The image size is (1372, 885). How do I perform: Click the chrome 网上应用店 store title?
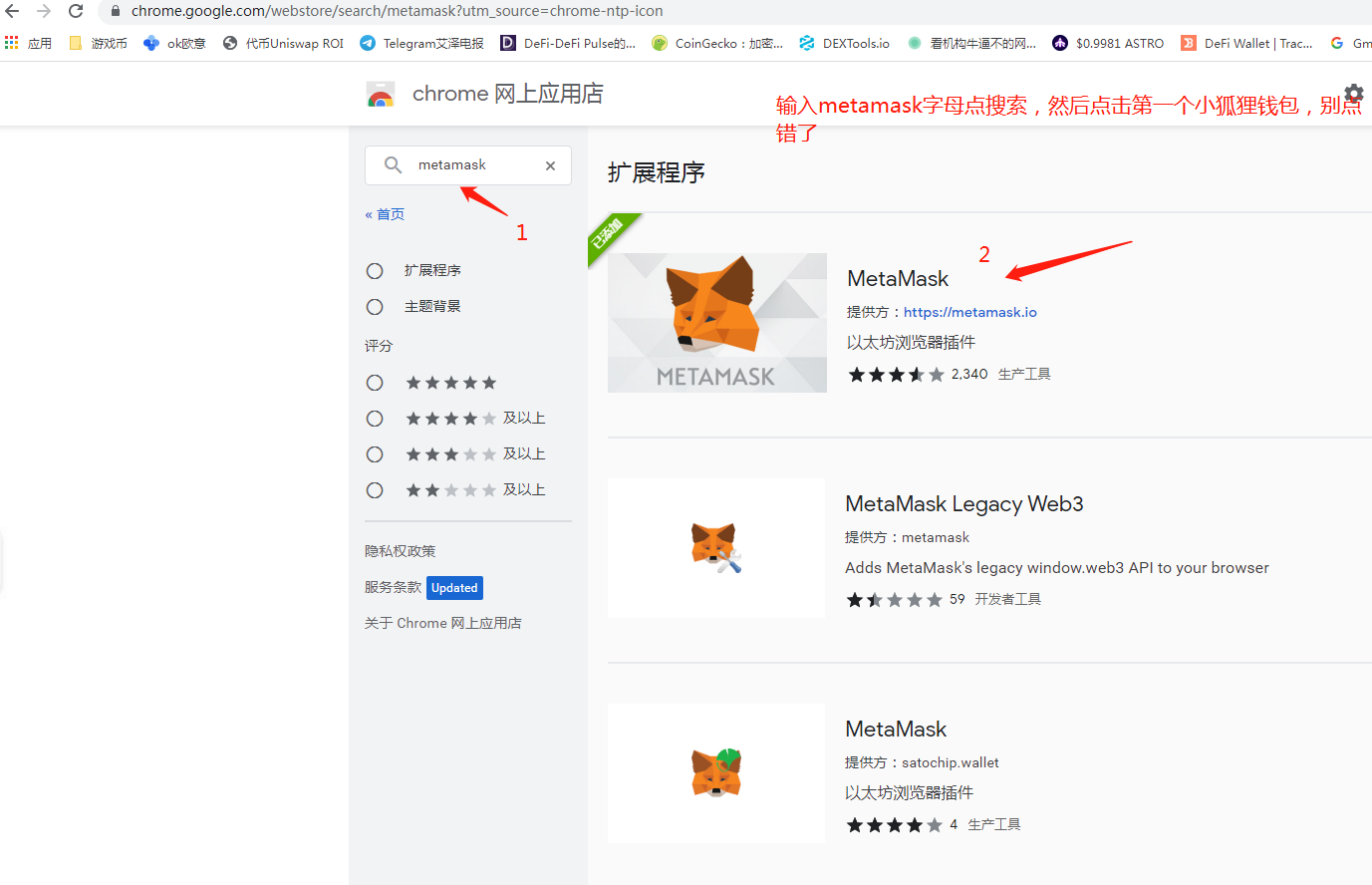click(508, 94)
